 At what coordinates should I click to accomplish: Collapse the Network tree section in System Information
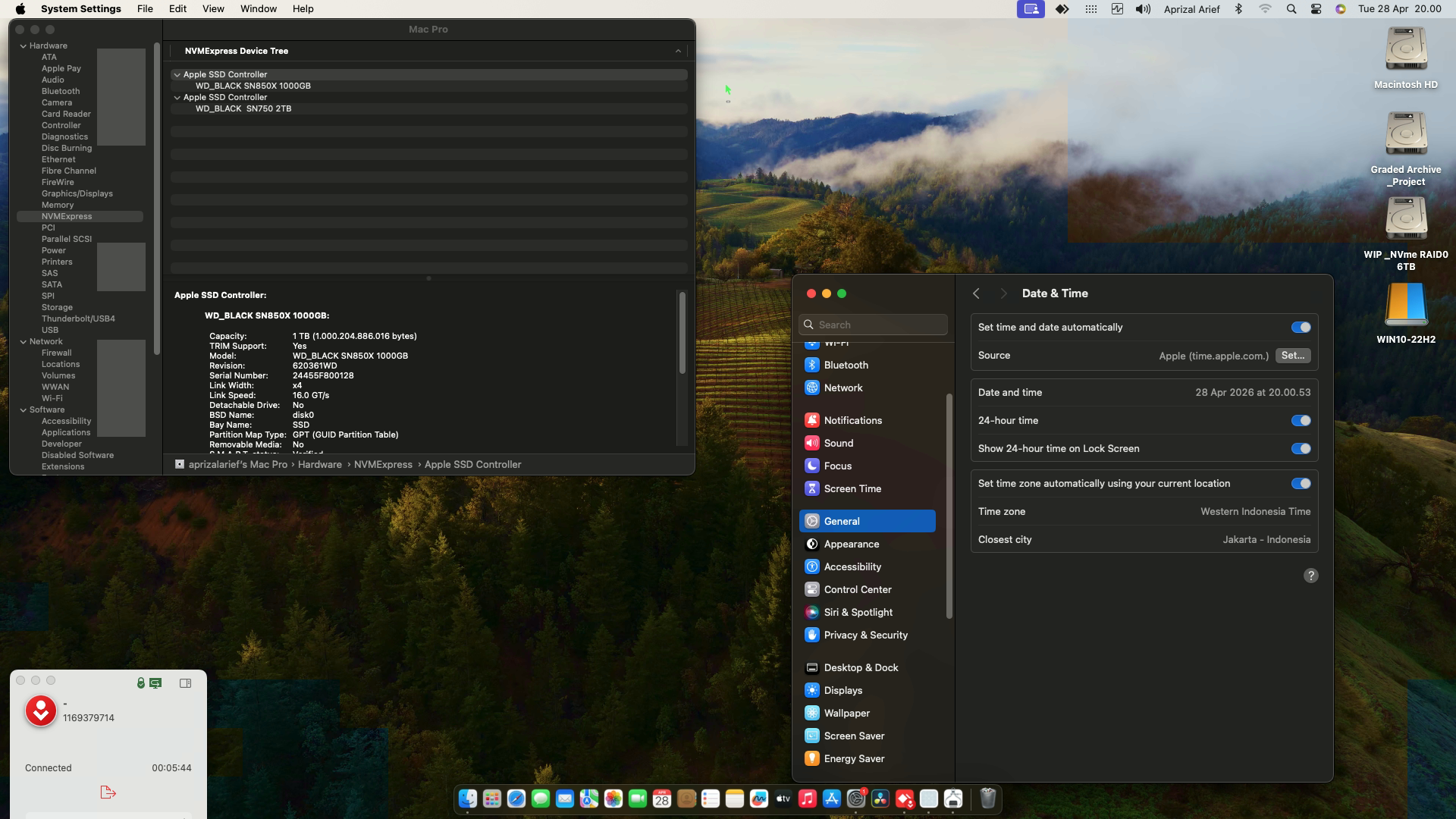(x=24, y=342)
